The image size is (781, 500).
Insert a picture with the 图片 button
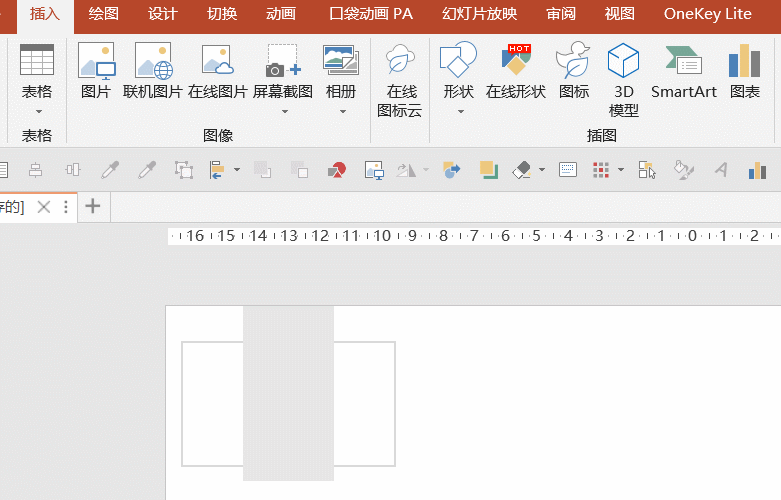click(97, 70)
